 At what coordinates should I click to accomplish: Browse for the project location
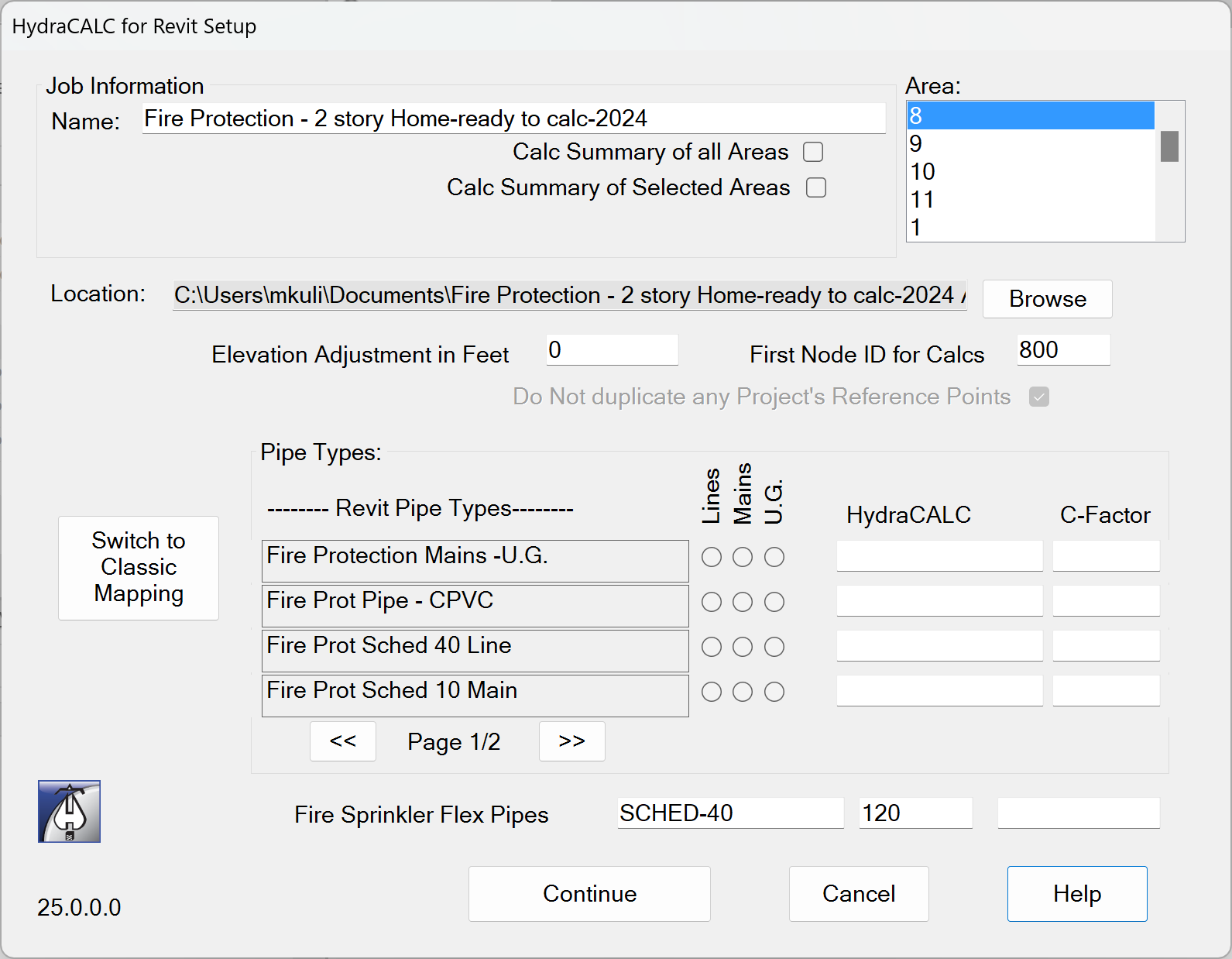click(x=1048, y=299)
